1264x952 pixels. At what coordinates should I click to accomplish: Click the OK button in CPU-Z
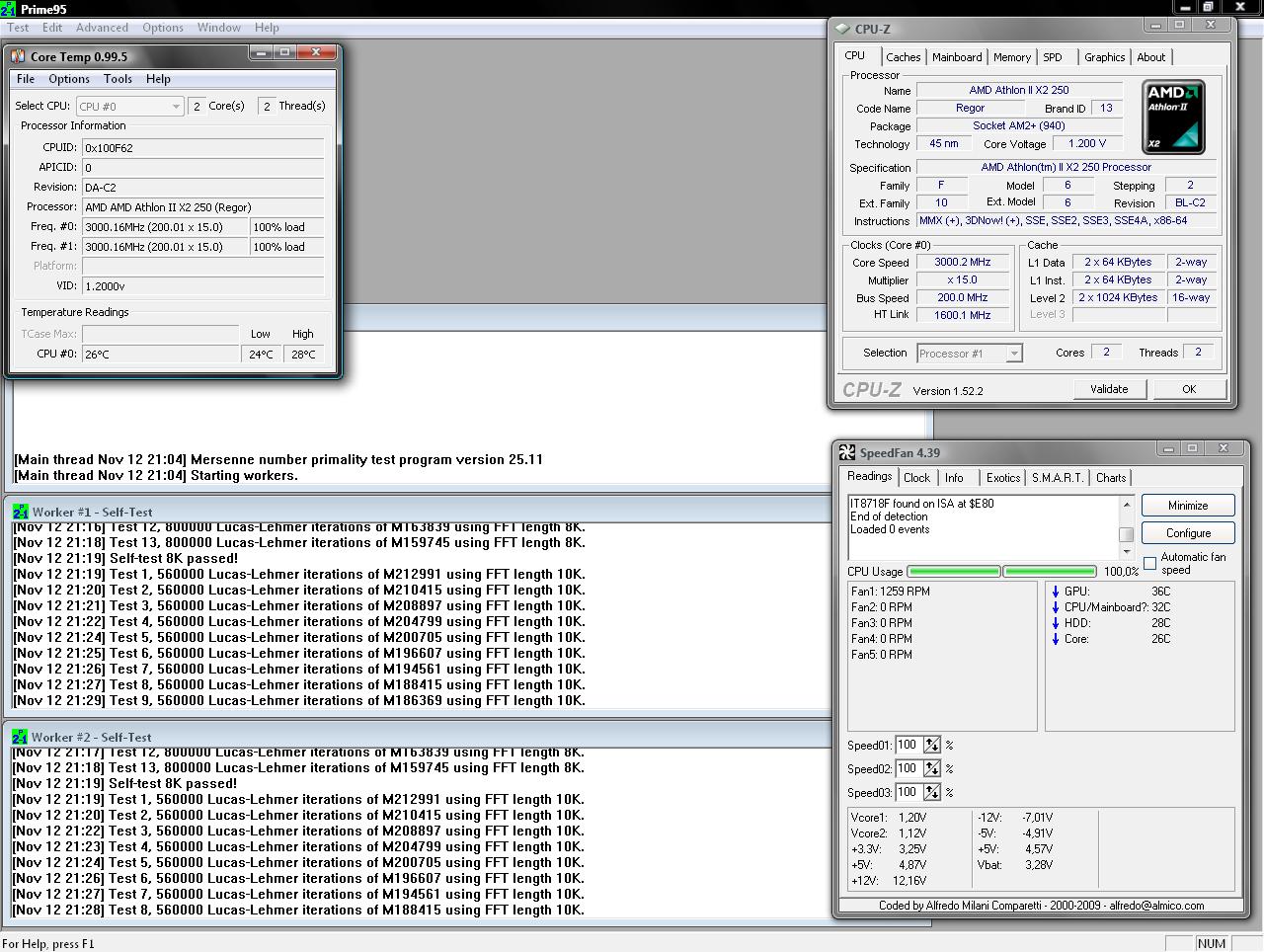click(1189, 389)
